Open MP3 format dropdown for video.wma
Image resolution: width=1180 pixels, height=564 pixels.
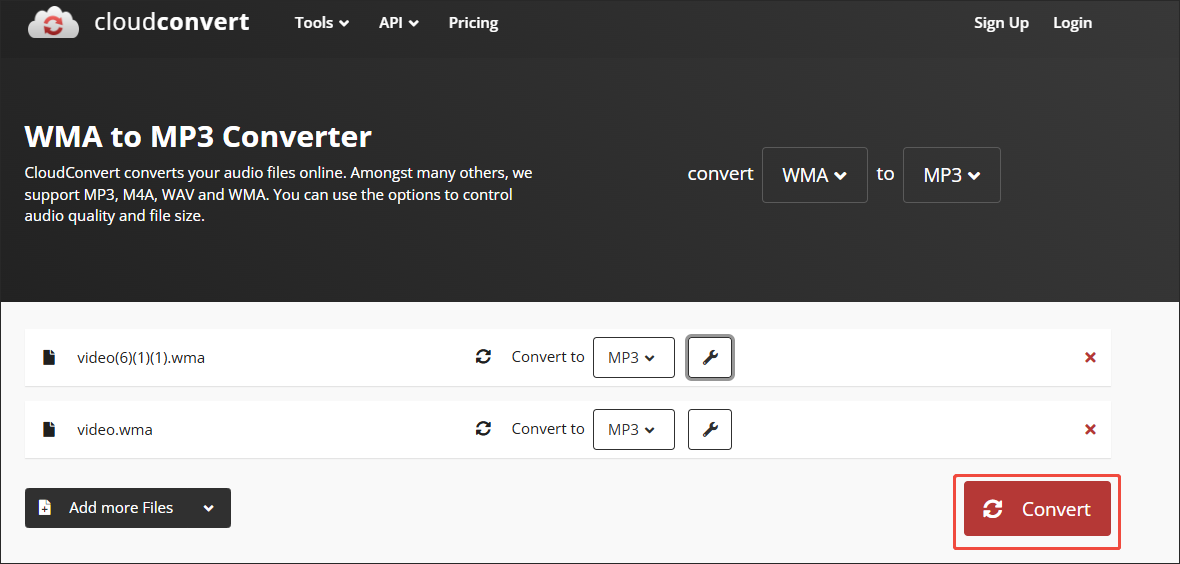coord(633,429)
